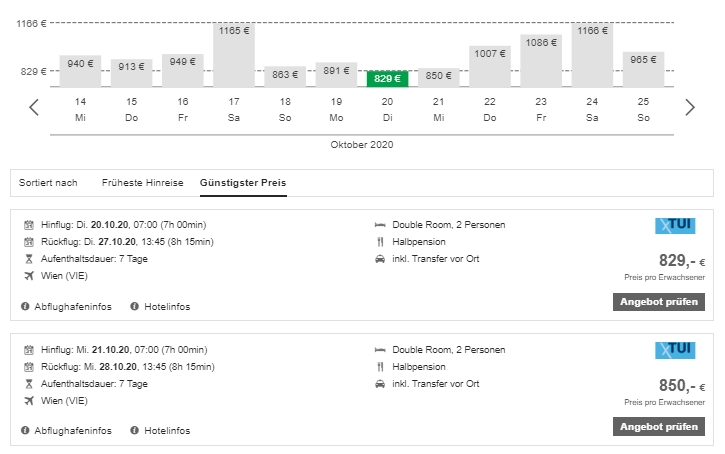The height and width of the screenshot is (454, 725).
Task: Select the 1166 € bar for Saturday 24
Action: coord(592,55)
